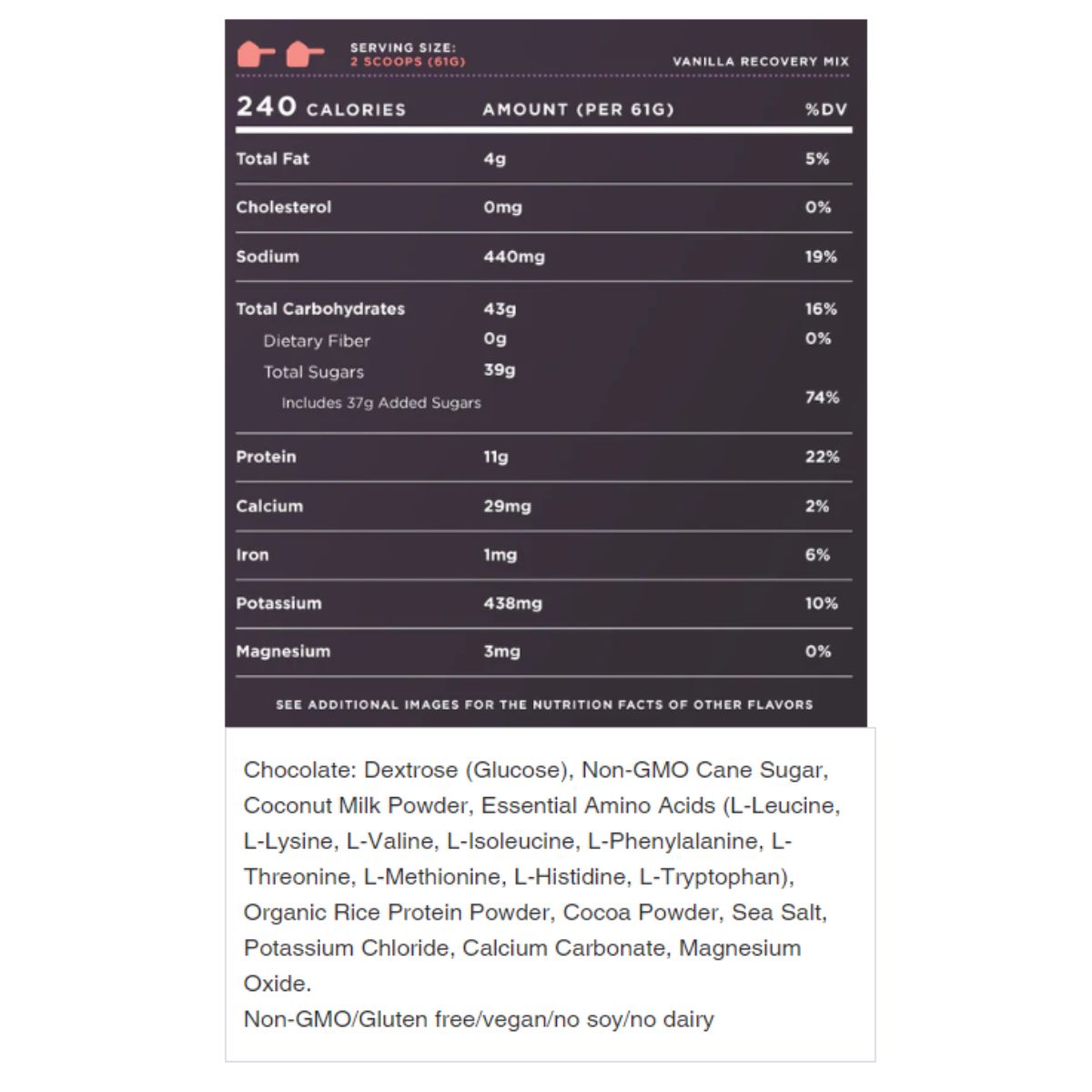Select the Total Fat row label
The width and height of the screenshot is (1092, 1092).
click(x=272, y=158)
